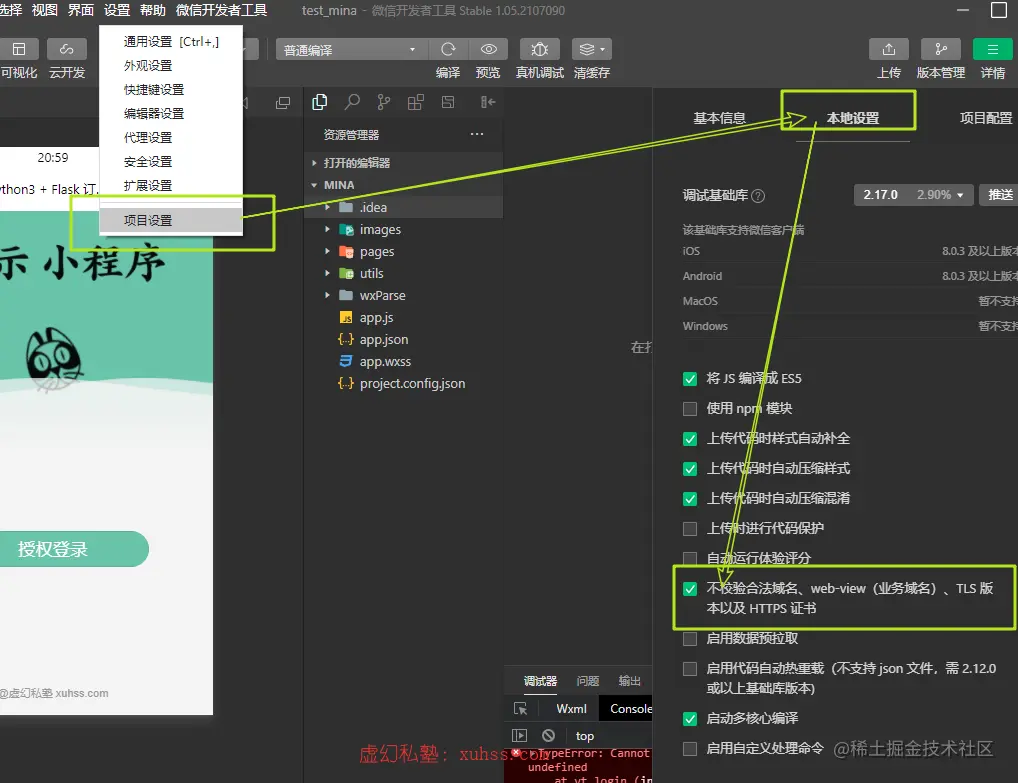
Task: Toggle auto-compress styles on upload checkbox
Action: click(x=690, y=469)
